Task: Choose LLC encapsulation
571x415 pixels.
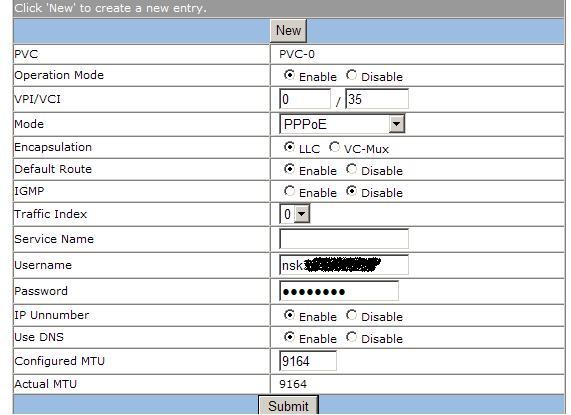Action: click(x=289, y=147)
